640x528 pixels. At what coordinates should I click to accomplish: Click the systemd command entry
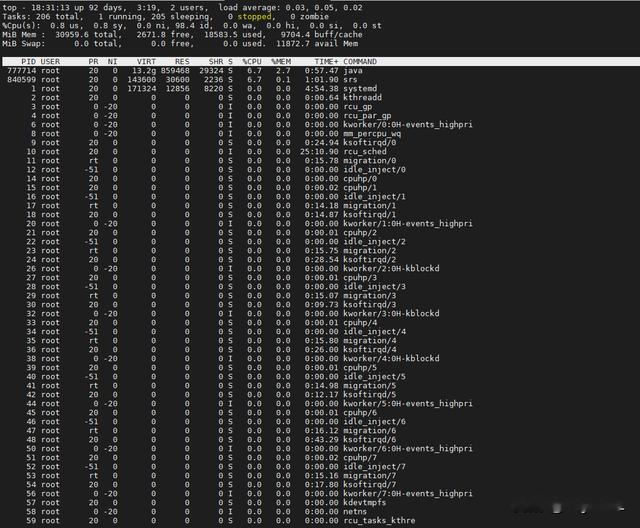pyautogui.click(x=360, y=89)
